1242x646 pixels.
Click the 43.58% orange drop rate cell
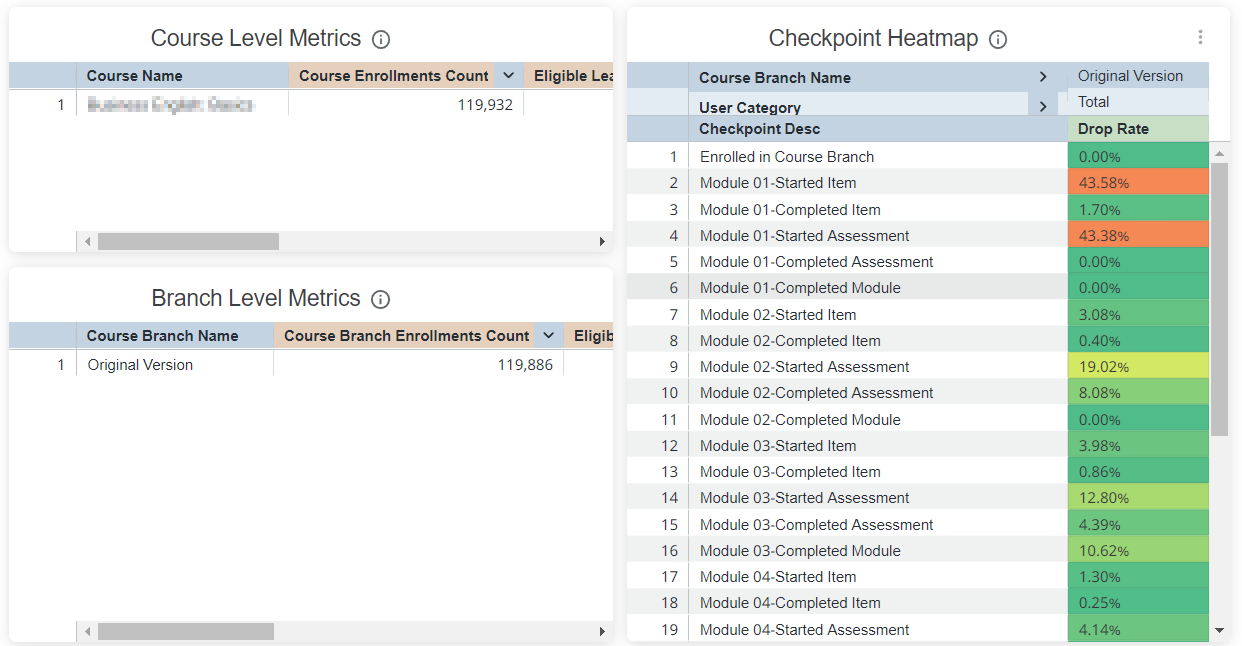1138,182
